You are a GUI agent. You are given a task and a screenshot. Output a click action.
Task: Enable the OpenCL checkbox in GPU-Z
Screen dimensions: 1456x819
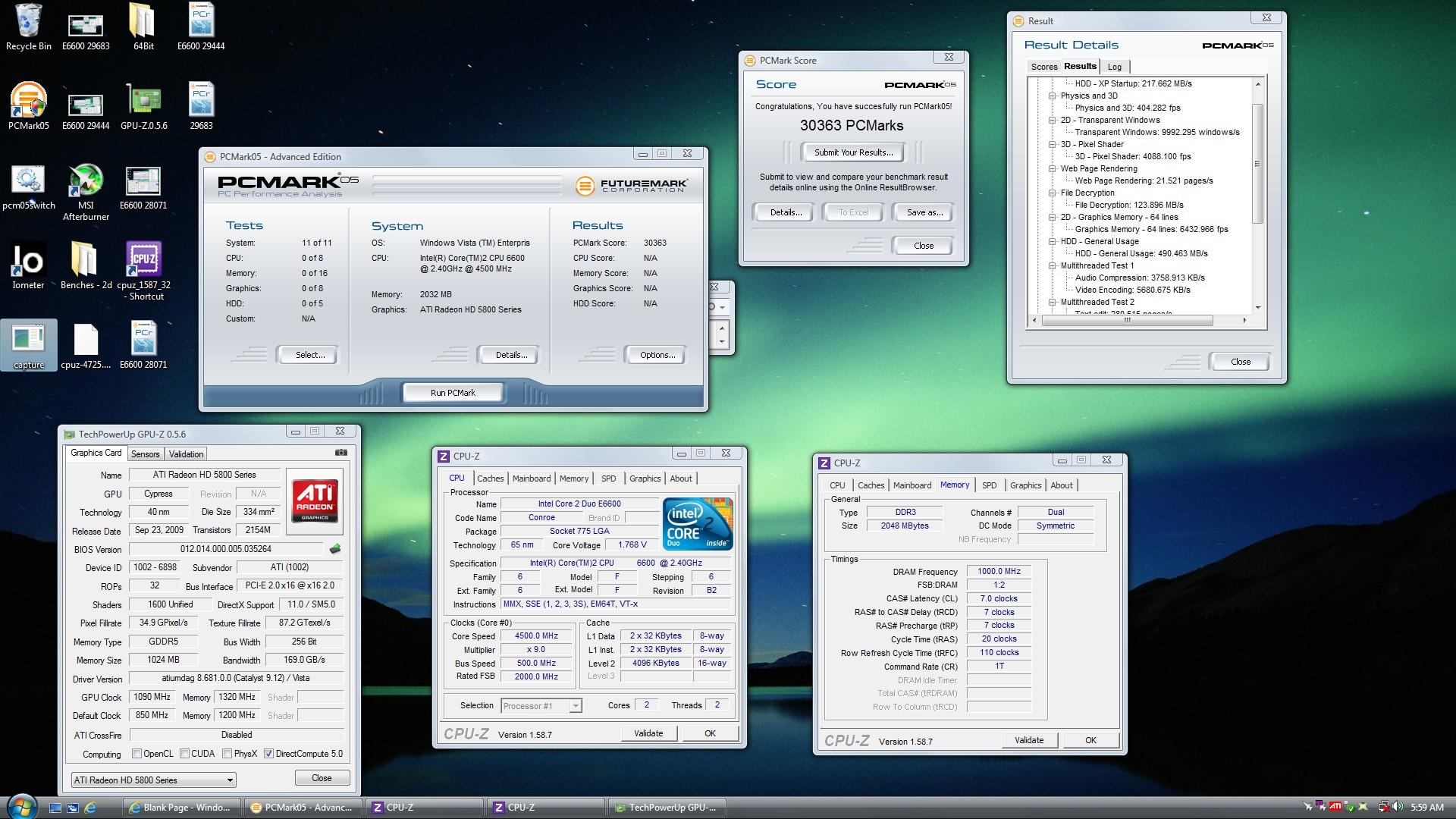point(136,754)
